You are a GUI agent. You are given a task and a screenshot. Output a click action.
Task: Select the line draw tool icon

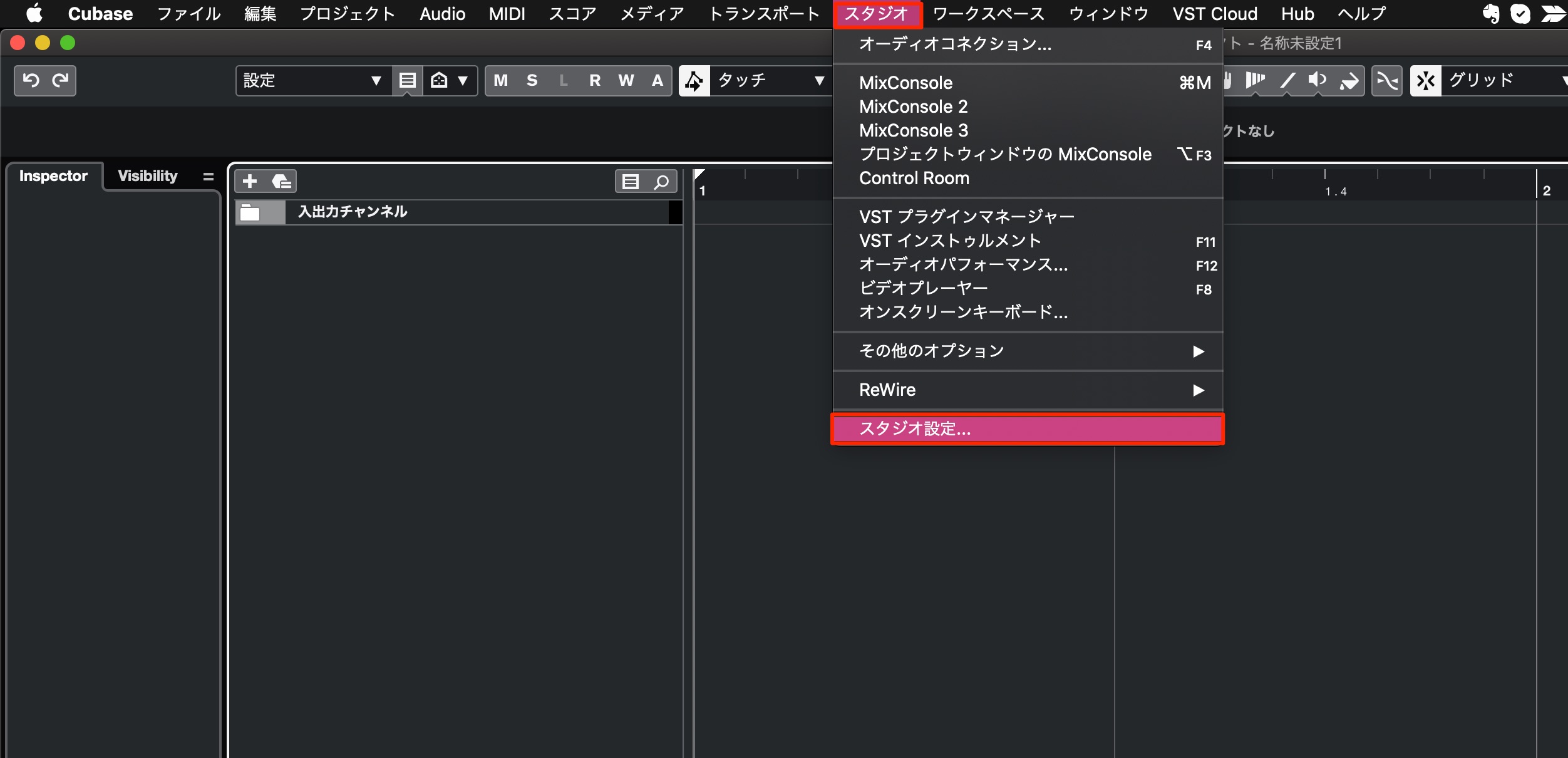pos(1287,80)
